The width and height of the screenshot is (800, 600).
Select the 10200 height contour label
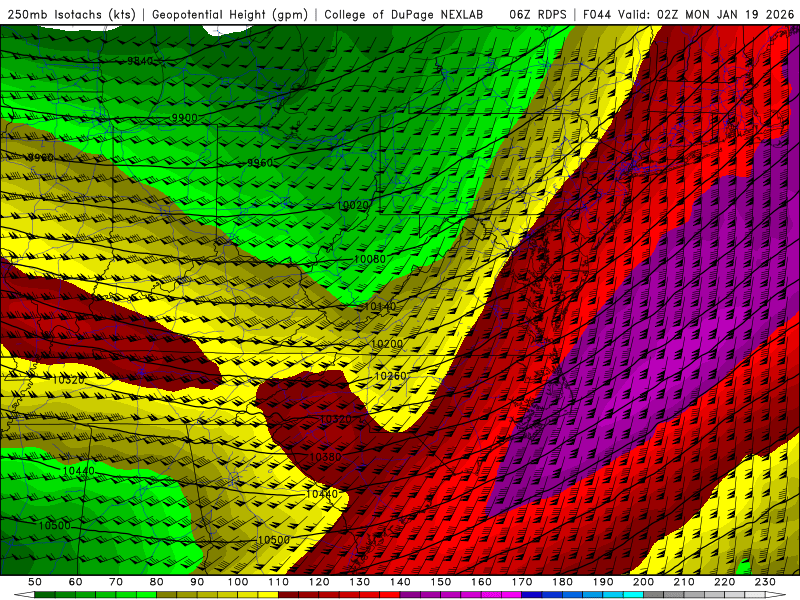pyautogui.click(x=387, y=344)
